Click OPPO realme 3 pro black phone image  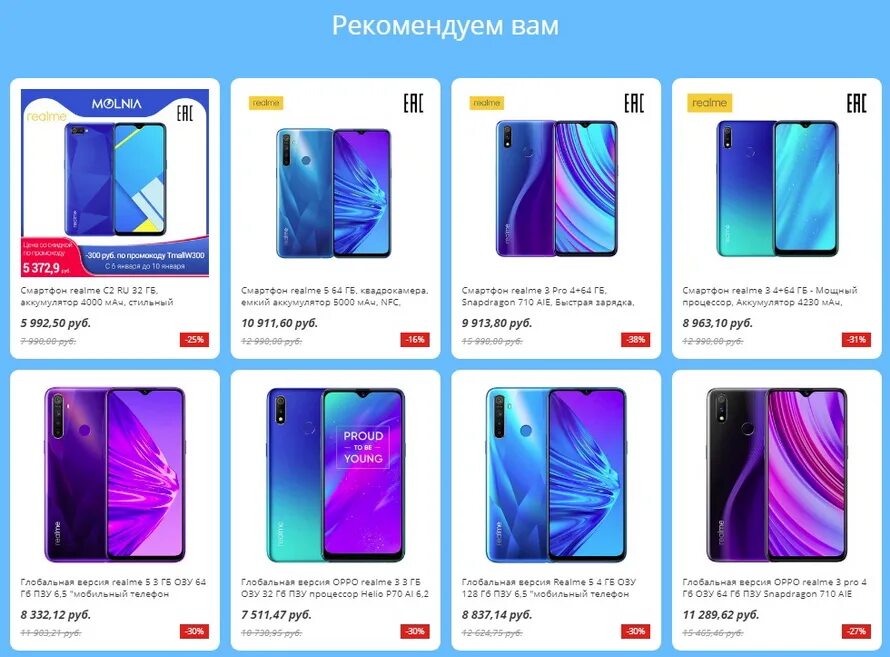(x=776, y=475)
